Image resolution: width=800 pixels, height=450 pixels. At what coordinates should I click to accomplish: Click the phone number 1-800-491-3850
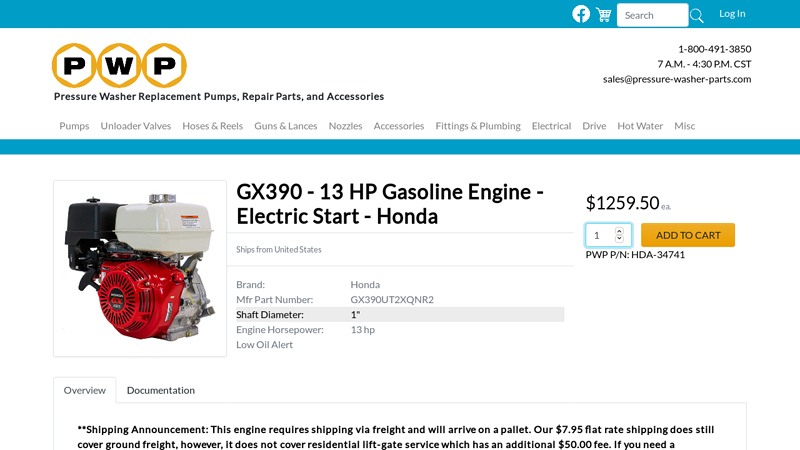pos(714,49)
